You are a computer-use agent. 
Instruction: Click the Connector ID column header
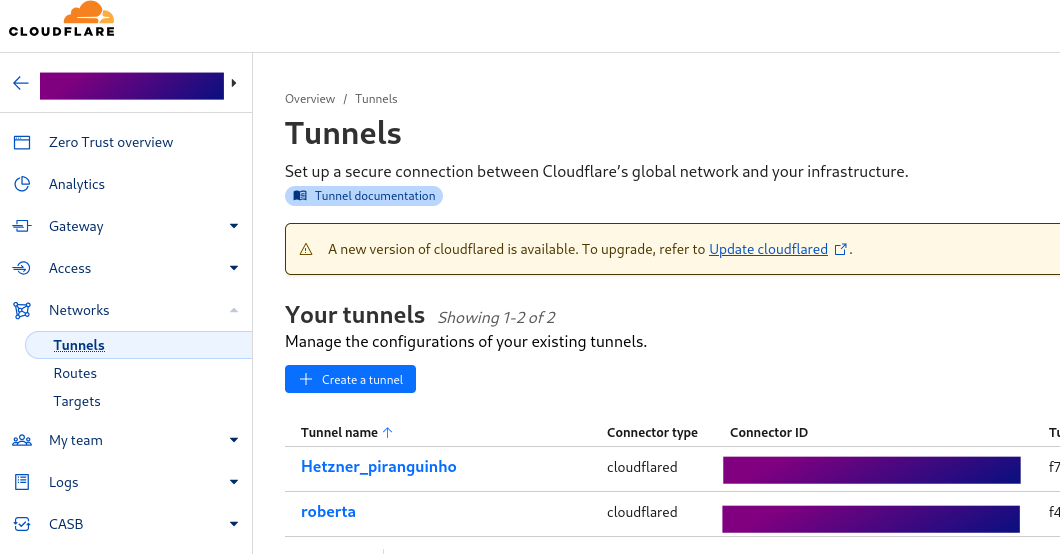point(769,433)
